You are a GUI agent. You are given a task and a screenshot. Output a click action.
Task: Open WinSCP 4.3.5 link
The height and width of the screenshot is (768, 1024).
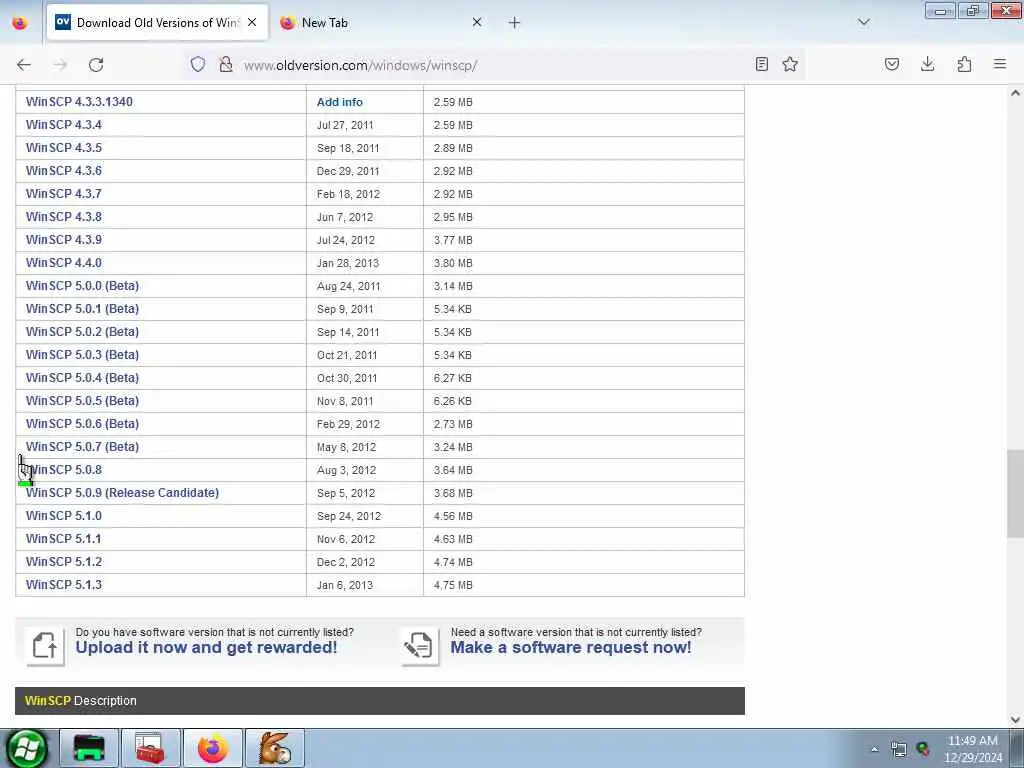coord(63,148)
